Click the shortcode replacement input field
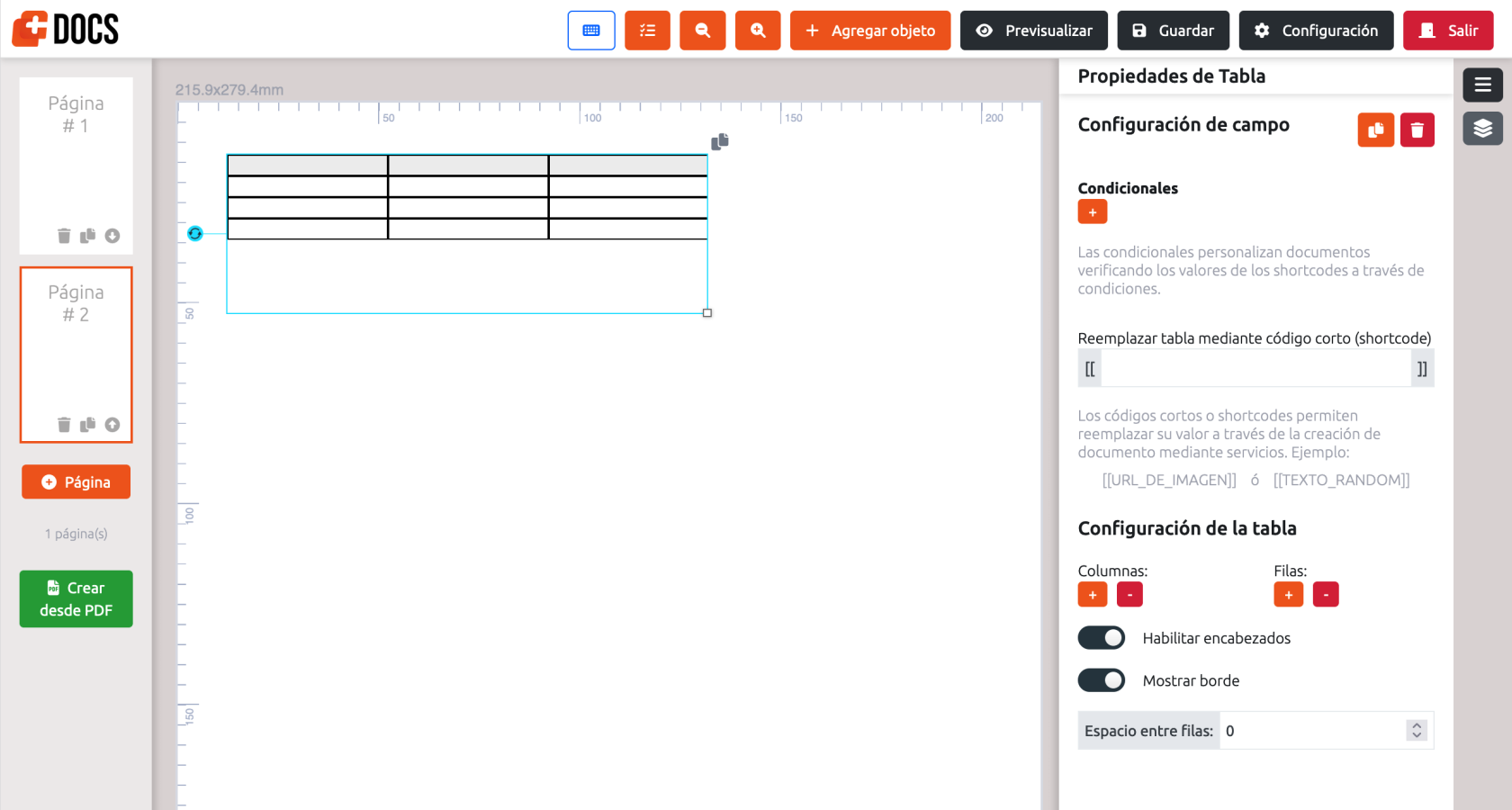This screenshot has width=1512, height=810. [x=1255, y=369]
